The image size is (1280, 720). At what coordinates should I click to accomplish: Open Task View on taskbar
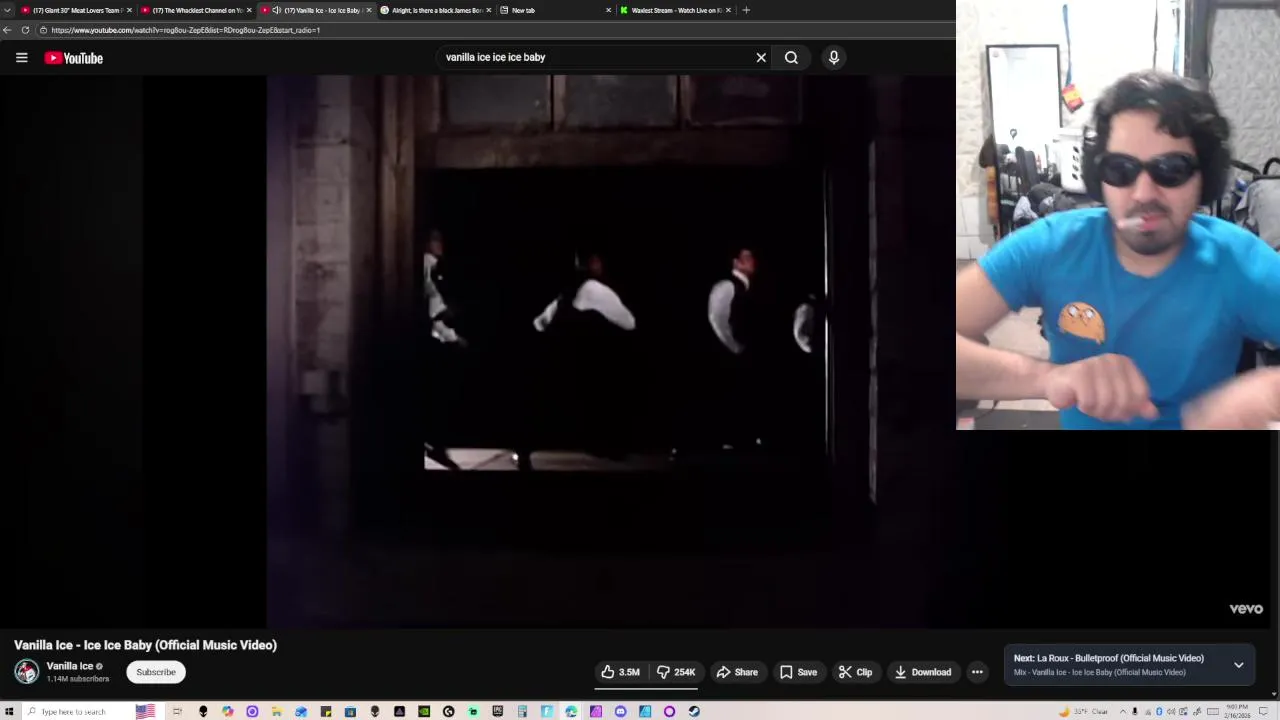tap(177, 712)
